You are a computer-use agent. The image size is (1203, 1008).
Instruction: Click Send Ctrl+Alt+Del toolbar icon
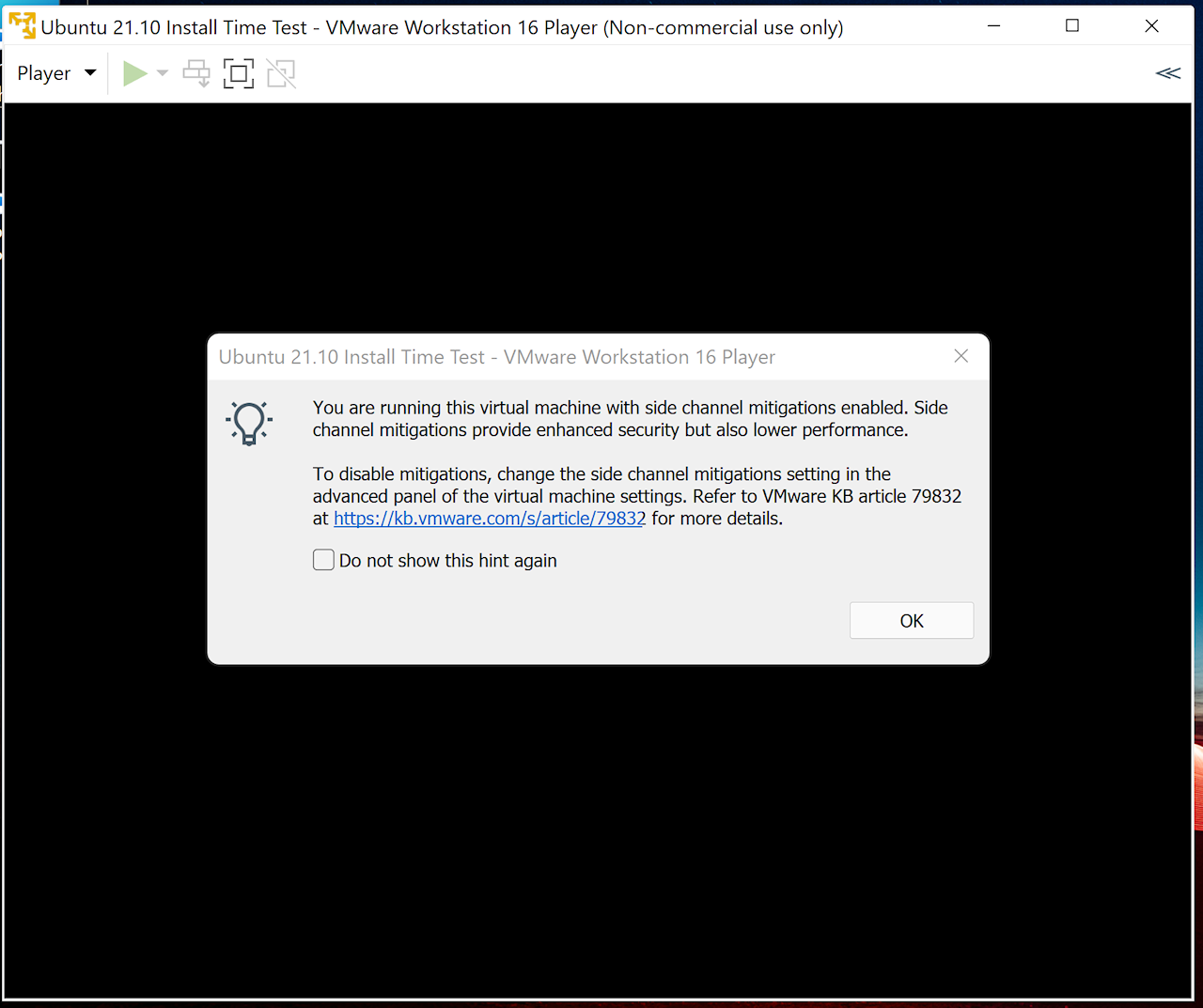[196, 73]
